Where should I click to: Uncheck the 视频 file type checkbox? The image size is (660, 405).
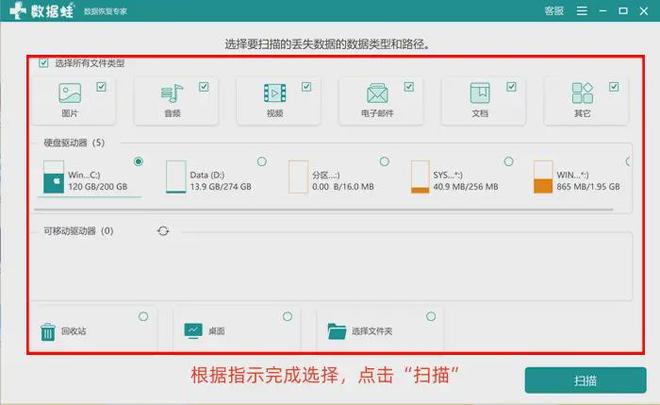(306, 87)
